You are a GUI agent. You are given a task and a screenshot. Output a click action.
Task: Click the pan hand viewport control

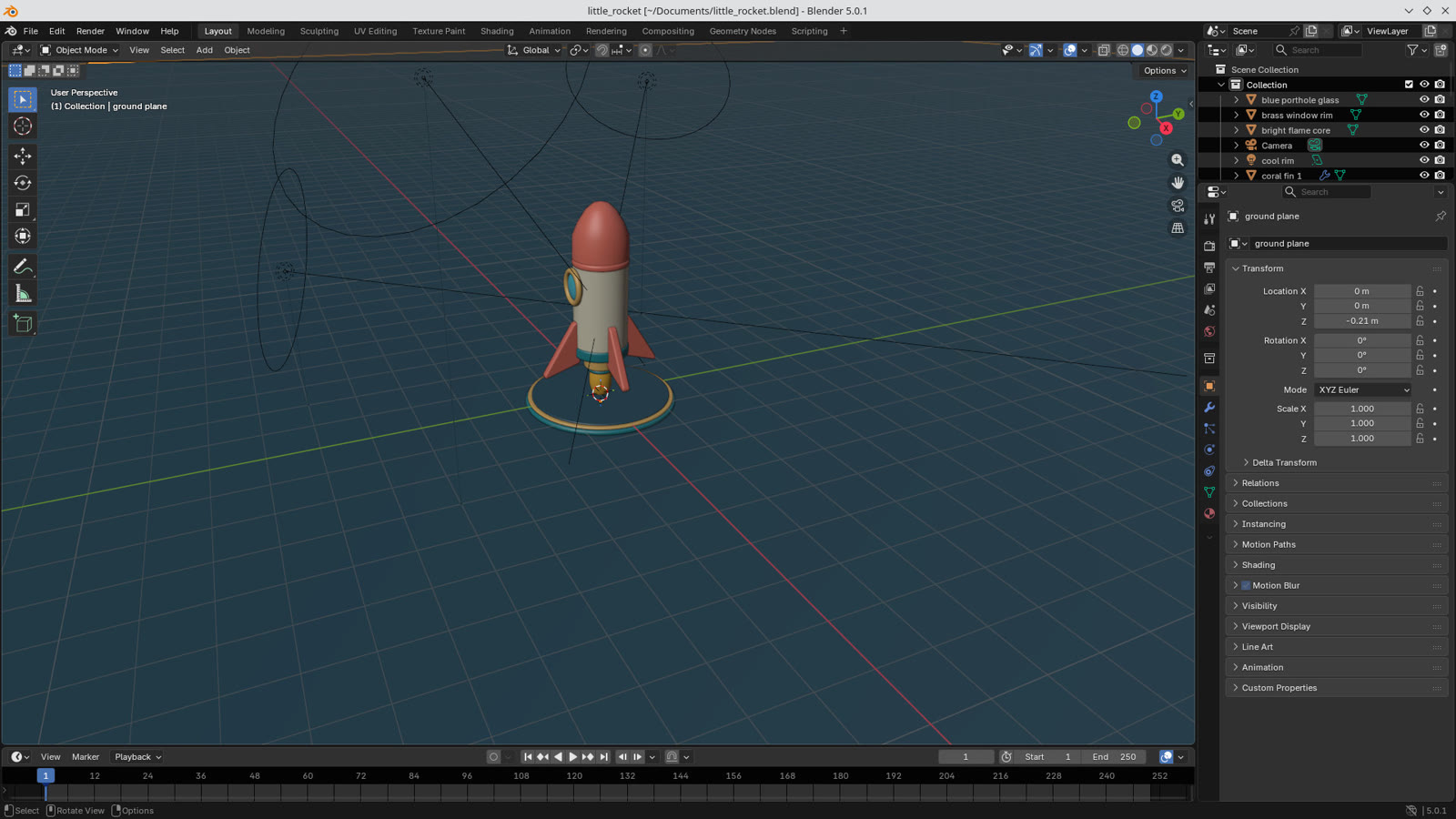pyautogui.click(x=1178, y=183)
